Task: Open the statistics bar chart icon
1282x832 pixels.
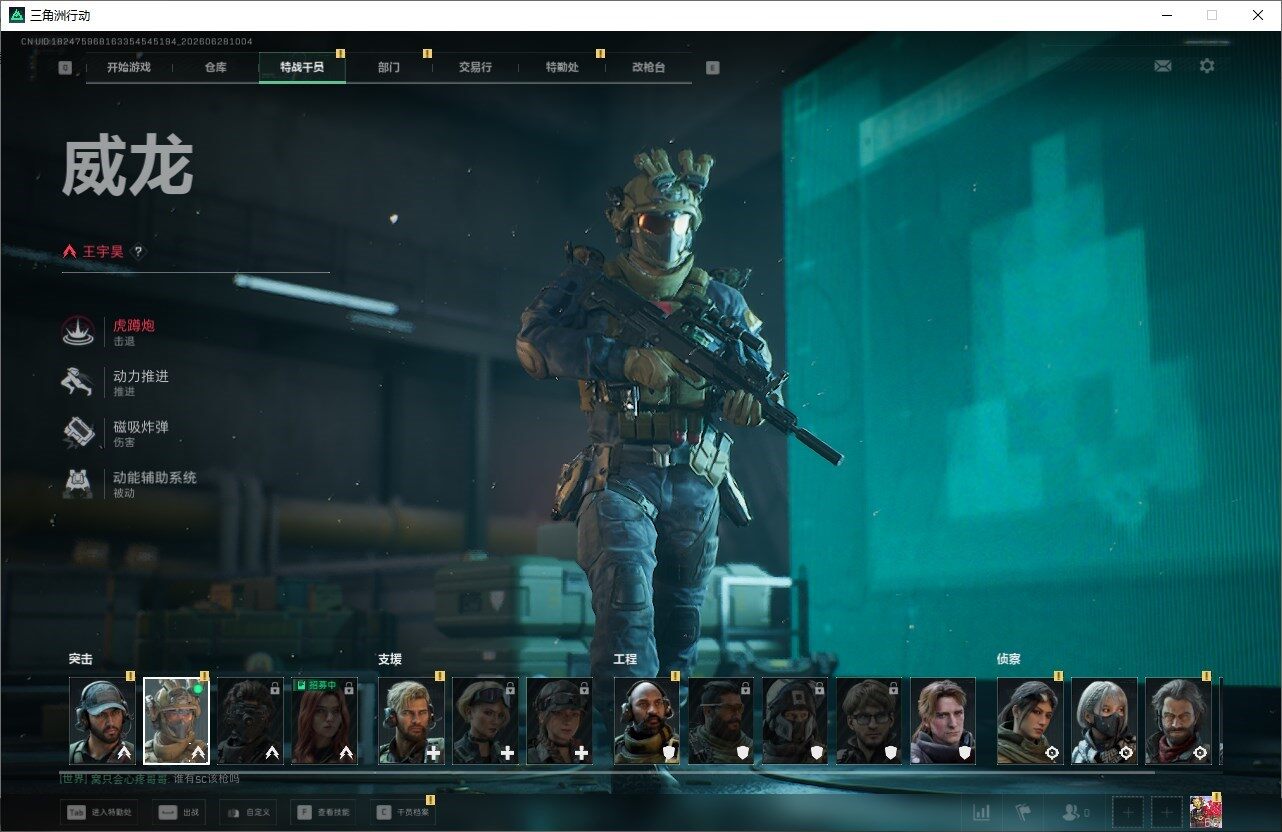Action: [x=982, y=812]
